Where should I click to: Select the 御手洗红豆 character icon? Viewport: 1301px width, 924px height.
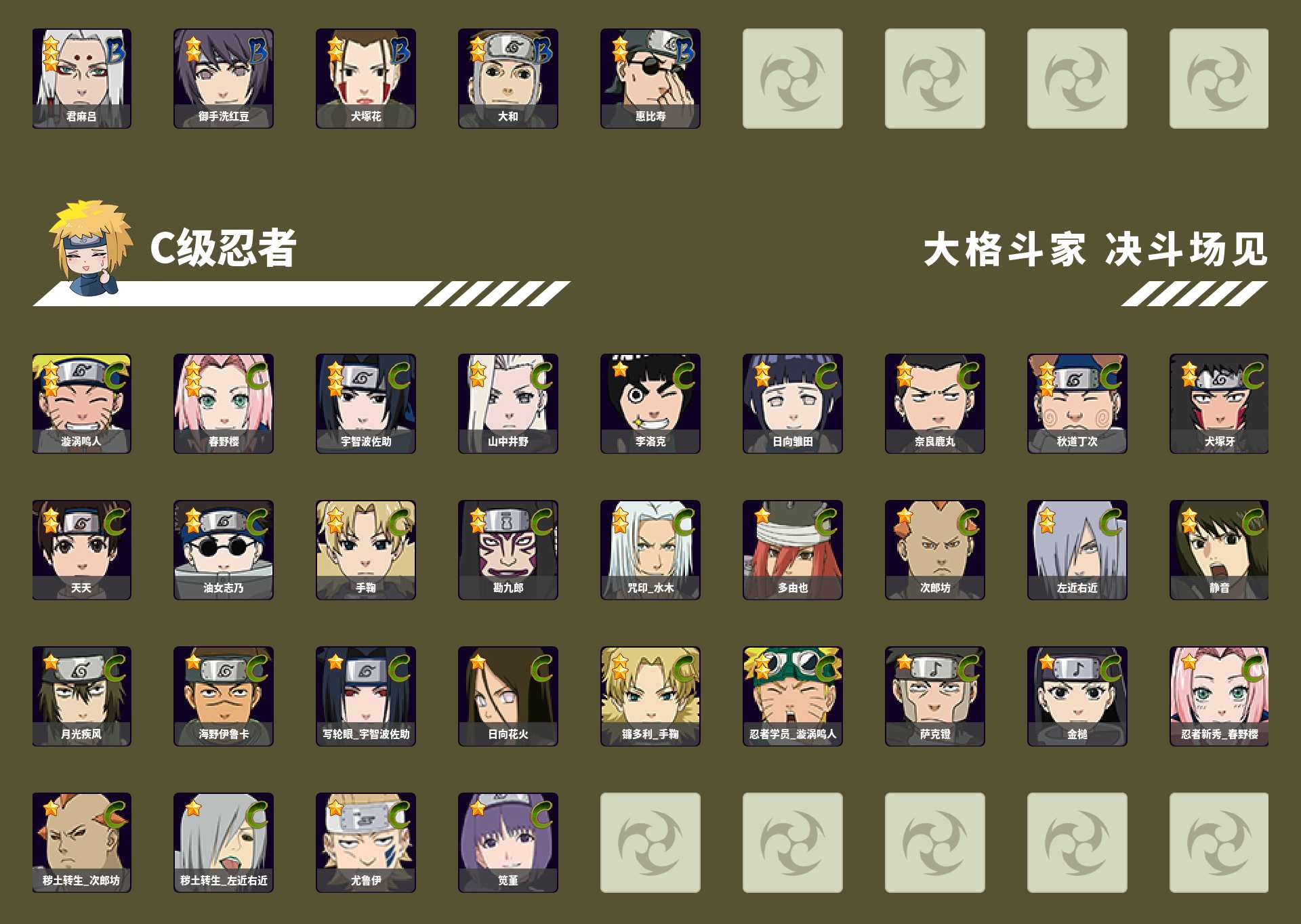pyautogui.click(x=224, y=79)
